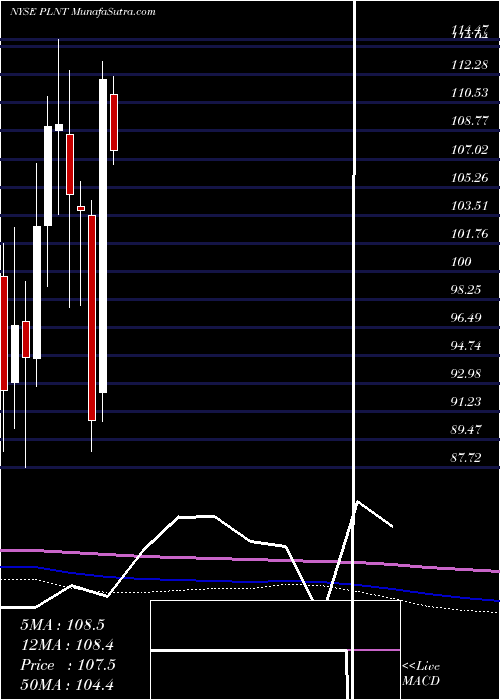Click the <<Live MACD label
This screenshot has width=500, height=700.
pos(421,673)
